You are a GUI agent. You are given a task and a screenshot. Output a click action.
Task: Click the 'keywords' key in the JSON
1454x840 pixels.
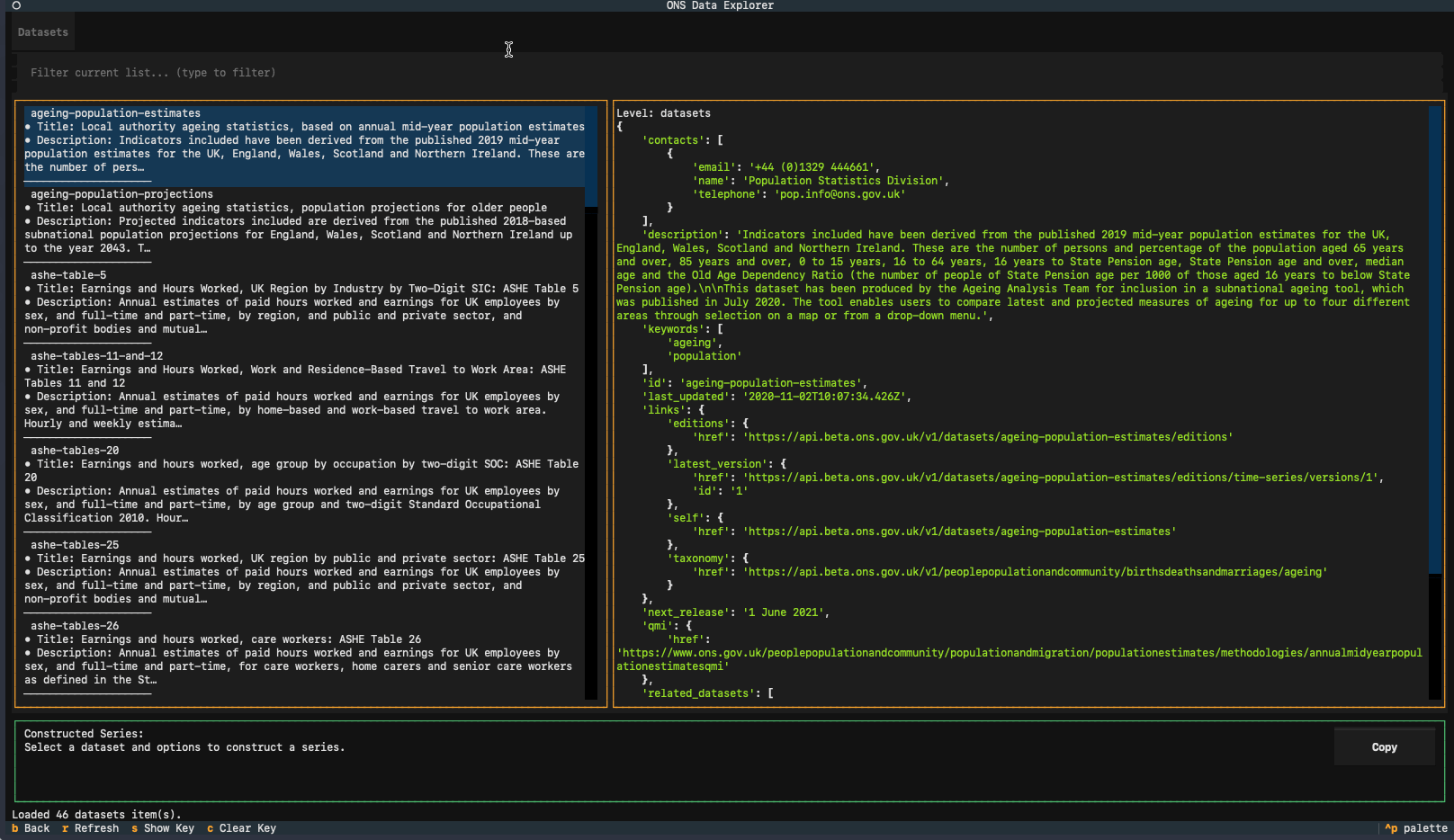(673, 329)
